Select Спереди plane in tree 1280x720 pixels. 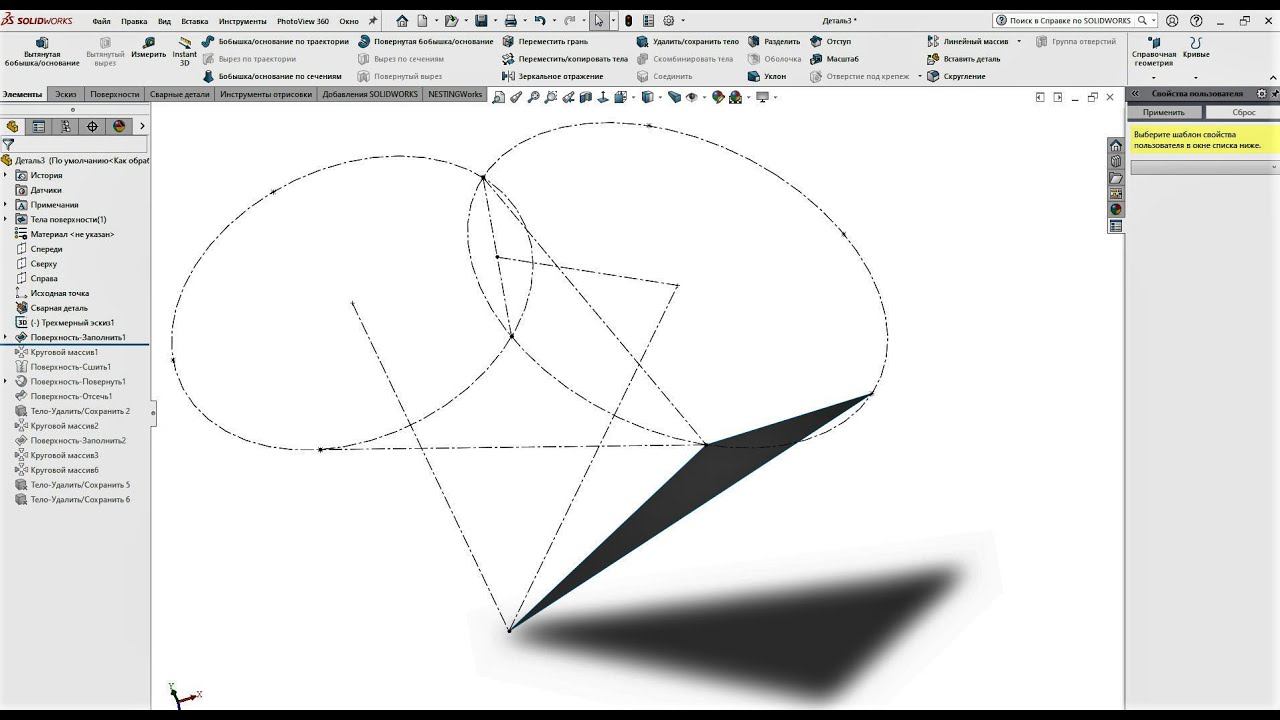tap(39, 249)
